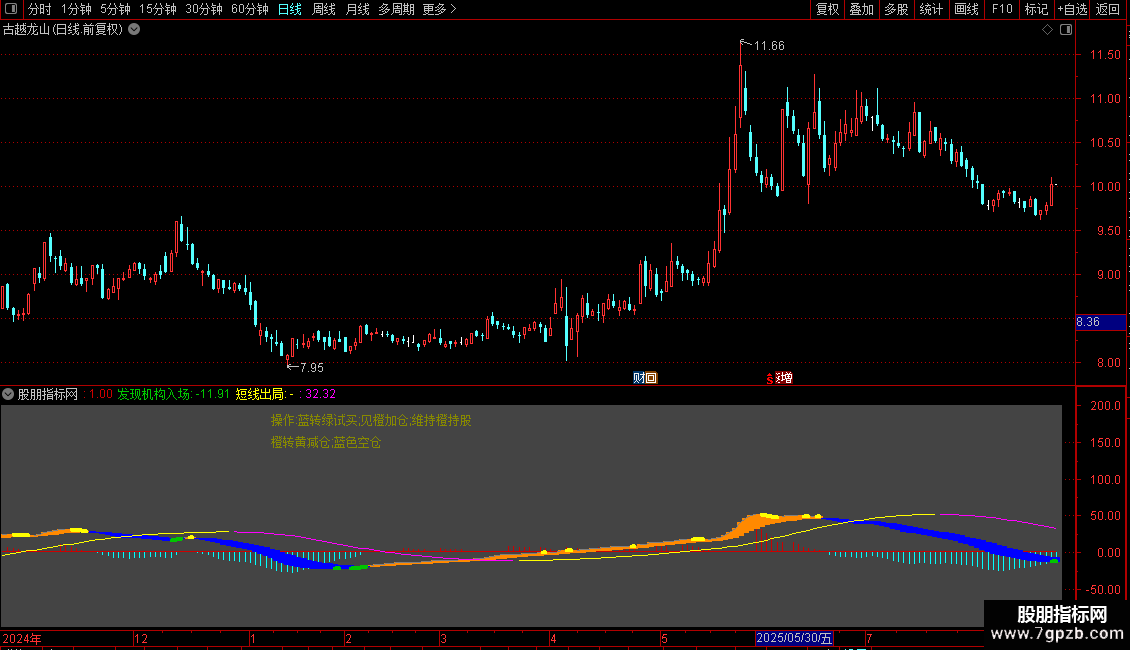This screenshot has width=1130, height=650.
Task: Click month 12 on the time axis
Action: [141, 638]
